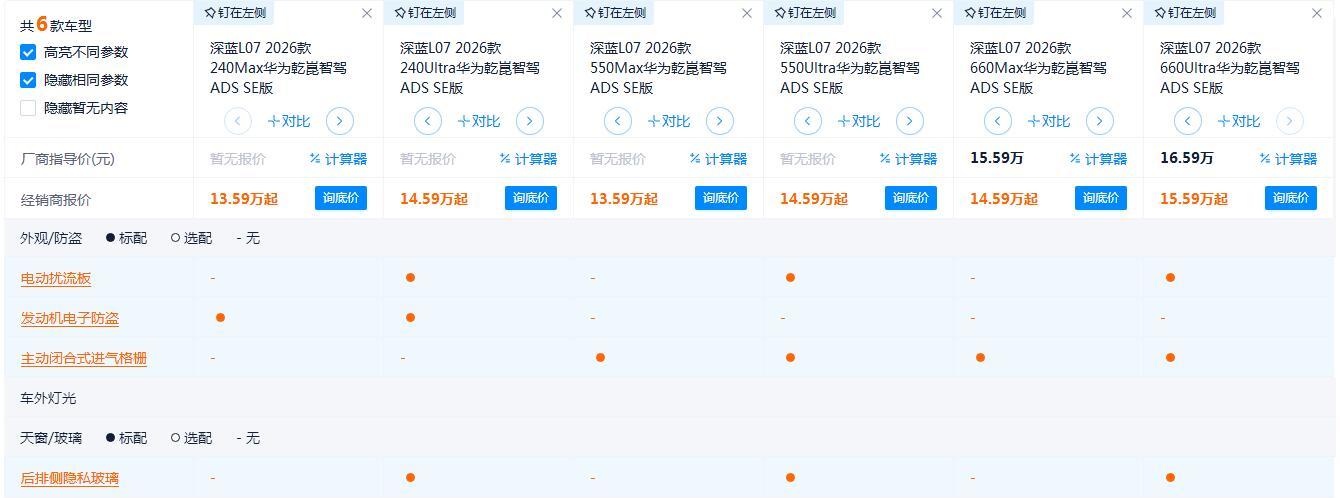The width and height of the screenshot is (1340, 498).
Task: Move the 240Ultra column left with the arrow
Action: [428, 121]
